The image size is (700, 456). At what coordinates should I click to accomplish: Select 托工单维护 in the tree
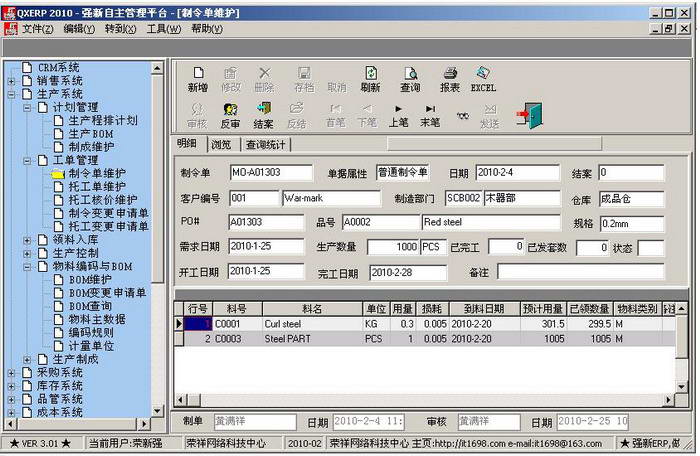97,187
